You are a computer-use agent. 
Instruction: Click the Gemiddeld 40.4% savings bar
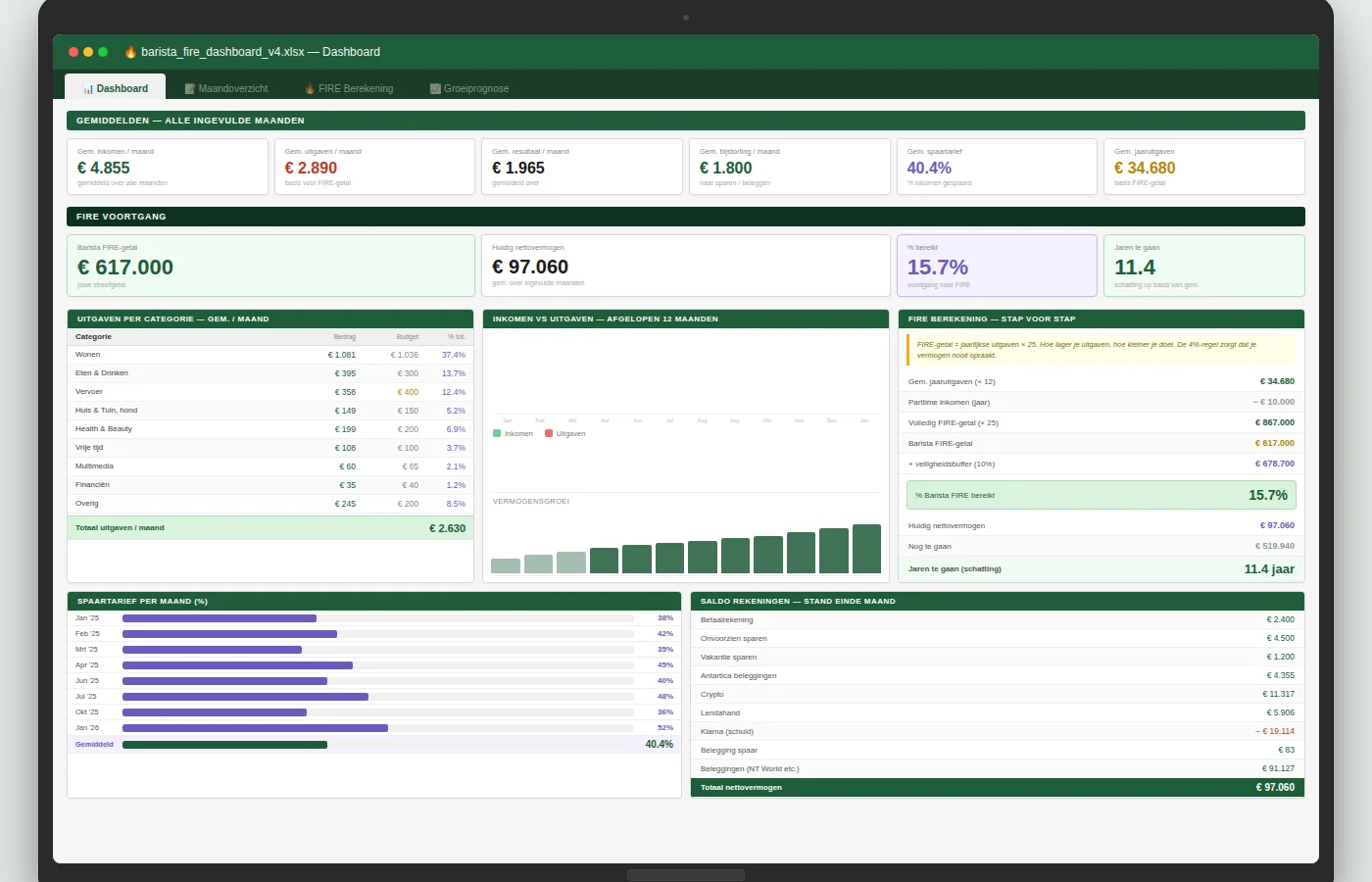point(224,745)
